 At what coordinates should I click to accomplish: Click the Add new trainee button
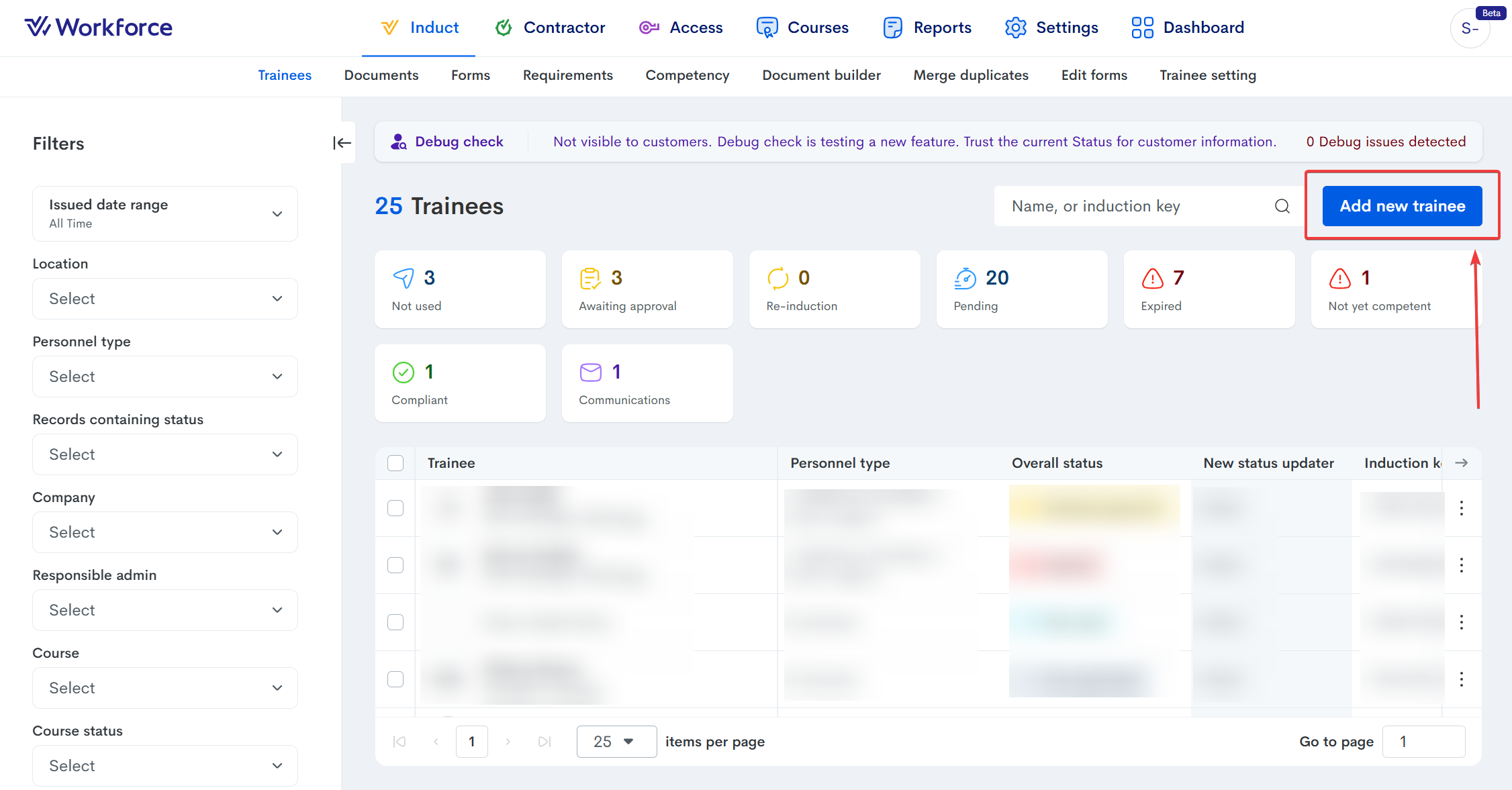point(1402,206)
